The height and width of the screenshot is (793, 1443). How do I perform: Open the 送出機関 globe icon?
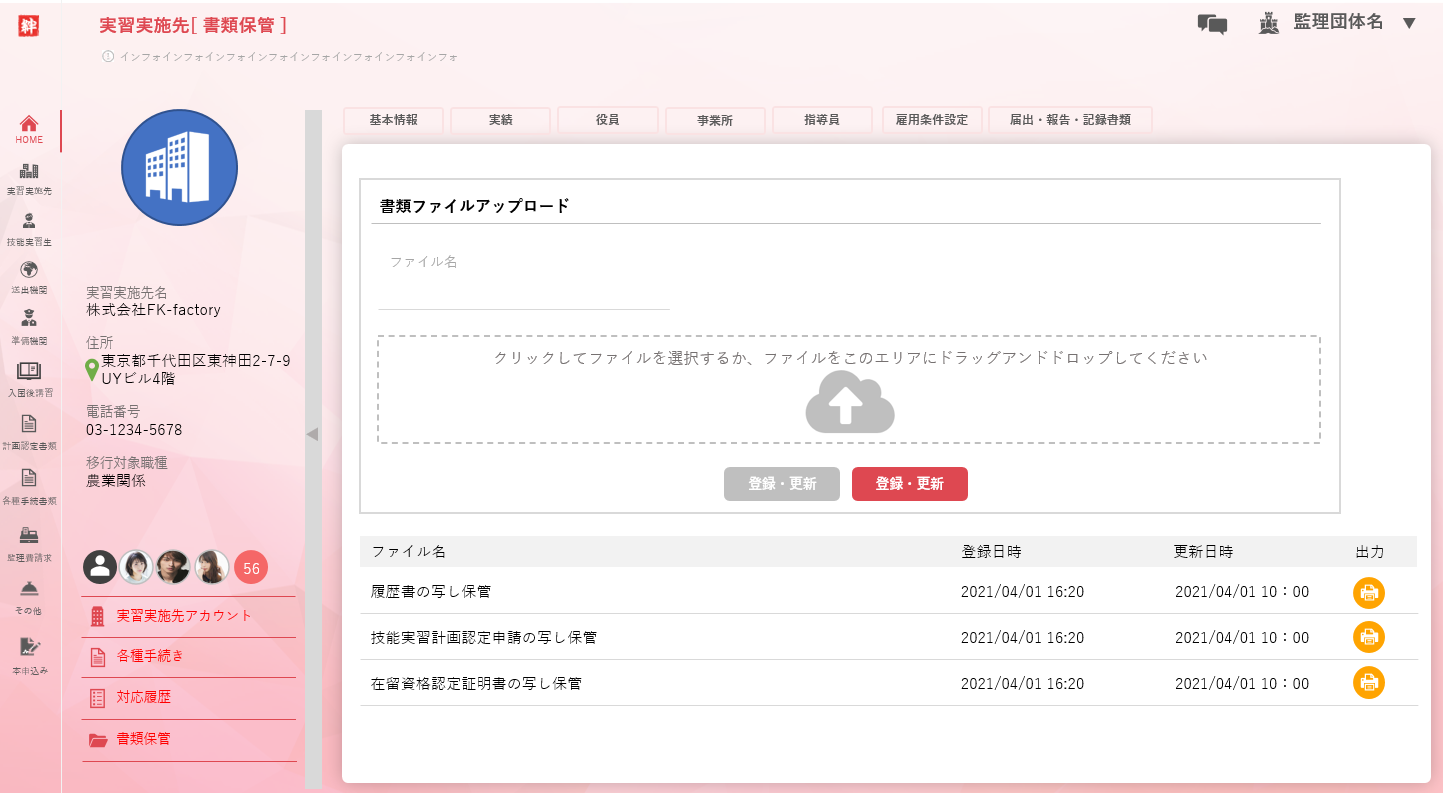(29, 270)
